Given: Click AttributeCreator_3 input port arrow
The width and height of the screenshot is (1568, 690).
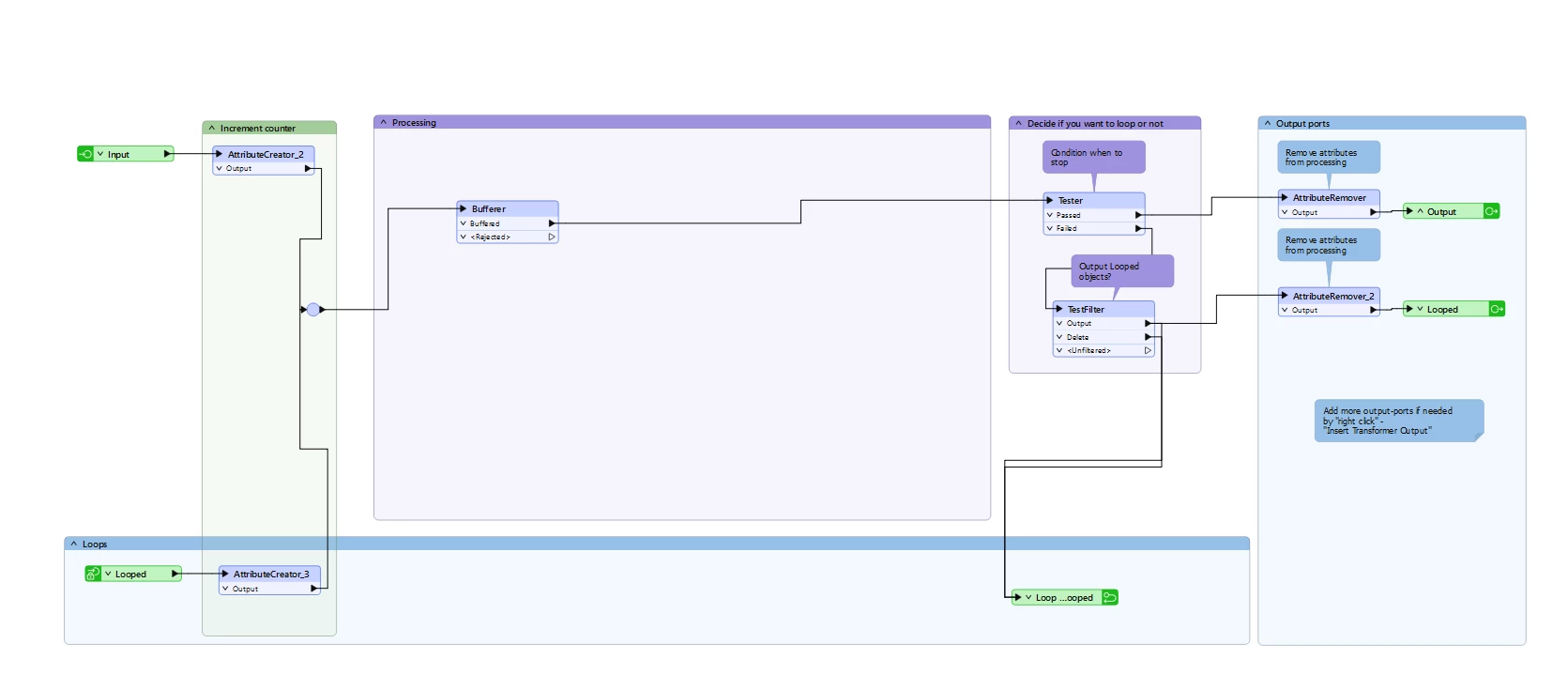Looking at the screenshot, I should point(225,574).
